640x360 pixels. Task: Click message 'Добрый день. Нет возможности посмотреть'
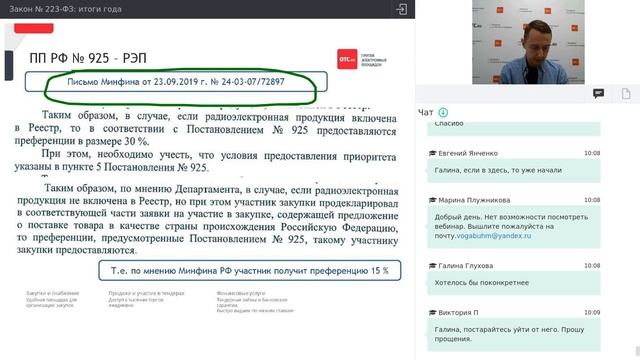[x=514, y=227]
